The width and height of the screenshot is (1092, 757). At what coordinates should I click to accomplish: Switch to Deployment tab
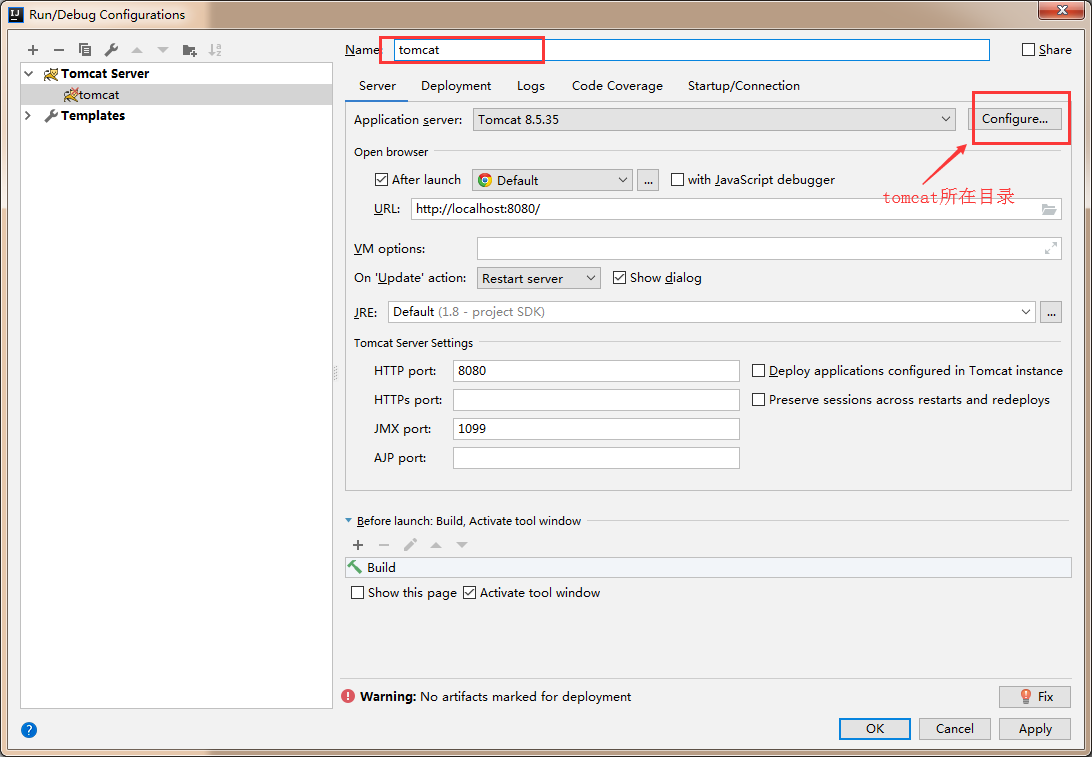tap(456, 86)
